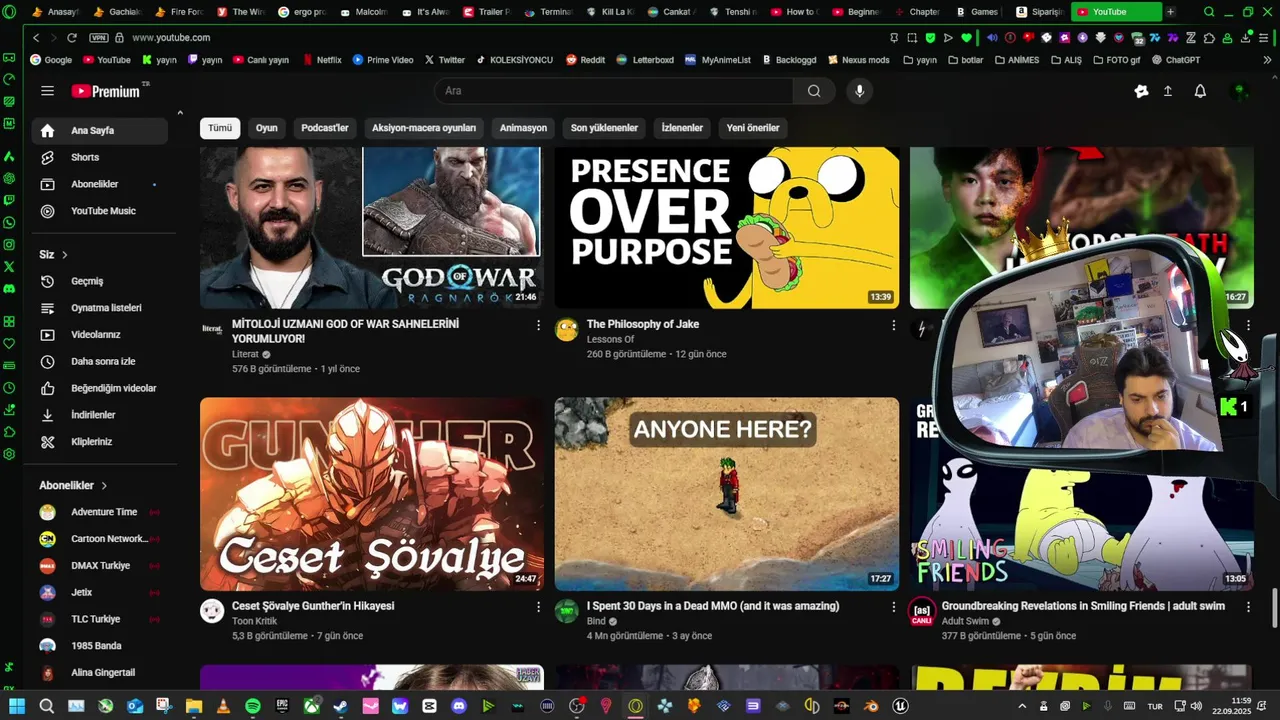Switch to the Games browser tab
Screen dimensions: 1280x720
(x=978, y=12)
